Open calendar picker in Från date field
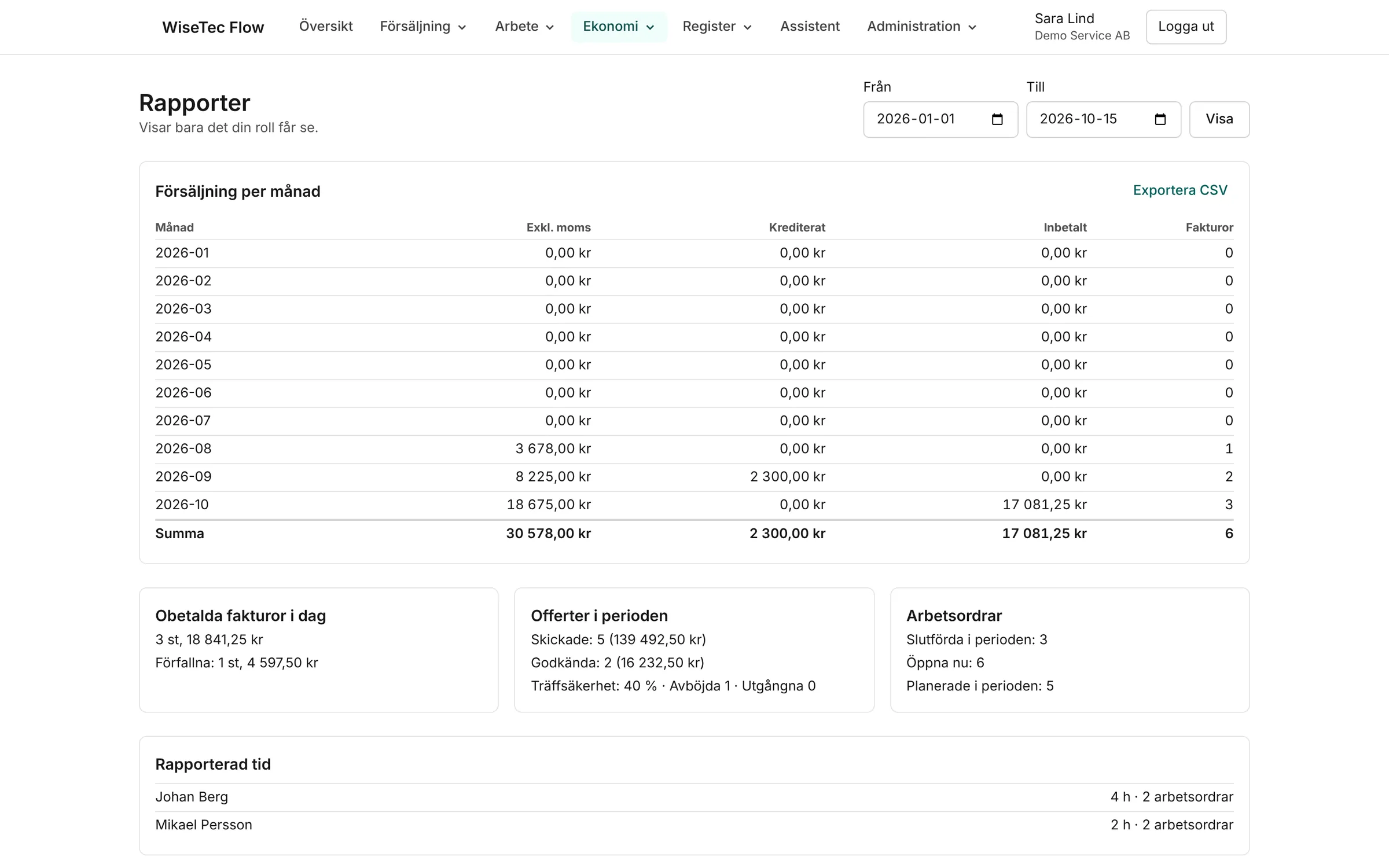This screenshot has width=1389, height=868. coord(997,119)
